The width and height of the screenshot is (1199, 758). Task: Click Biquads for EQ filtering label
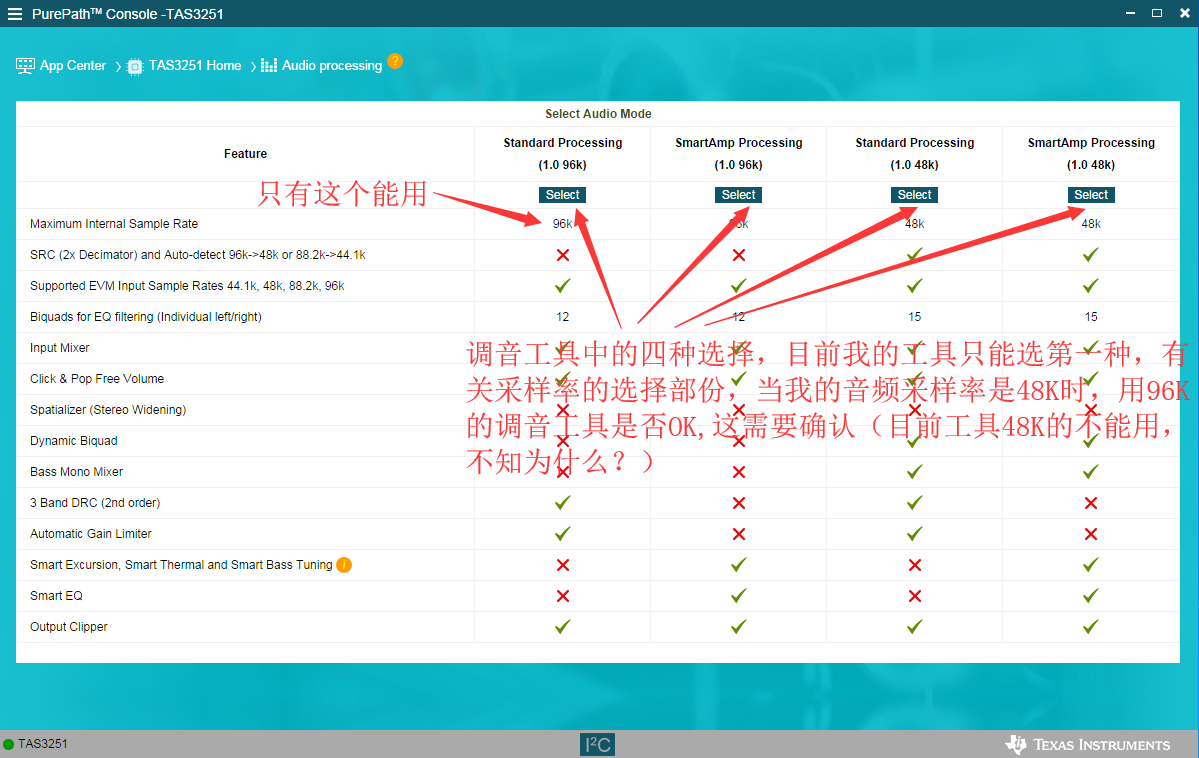pos(146,317)
